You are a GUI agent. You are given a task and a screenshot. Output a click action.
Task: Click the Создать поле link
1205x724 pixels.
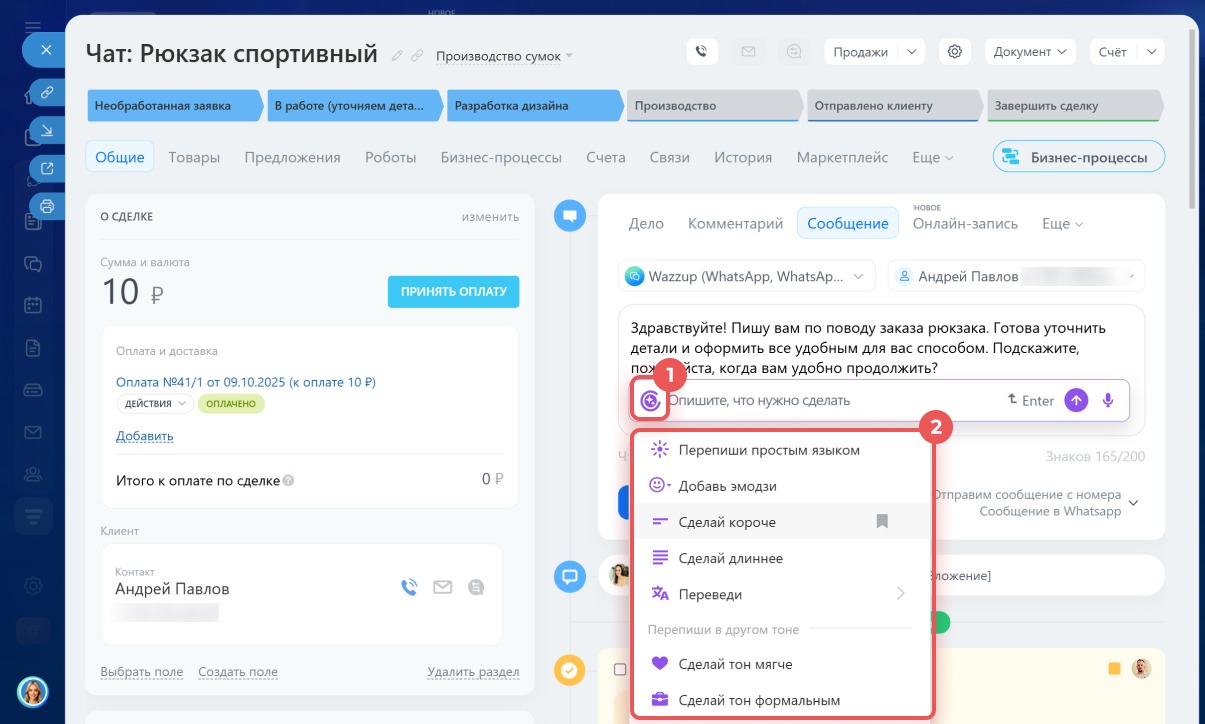point(238,672)
